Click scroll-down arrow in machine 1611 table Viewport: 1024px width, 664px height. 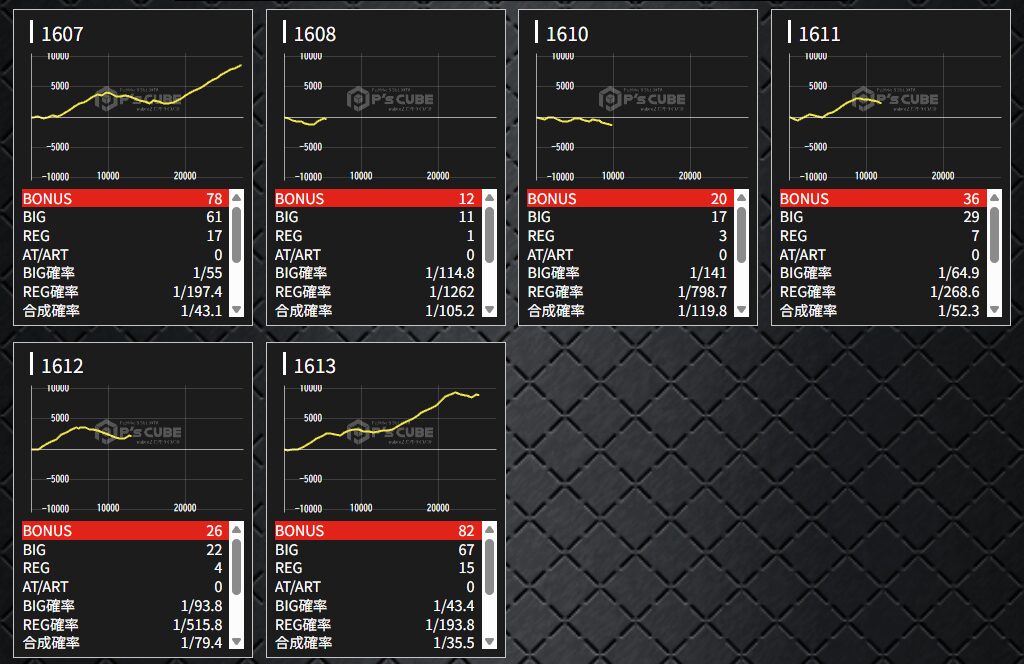pyautogui.click(x=994, y=310)
